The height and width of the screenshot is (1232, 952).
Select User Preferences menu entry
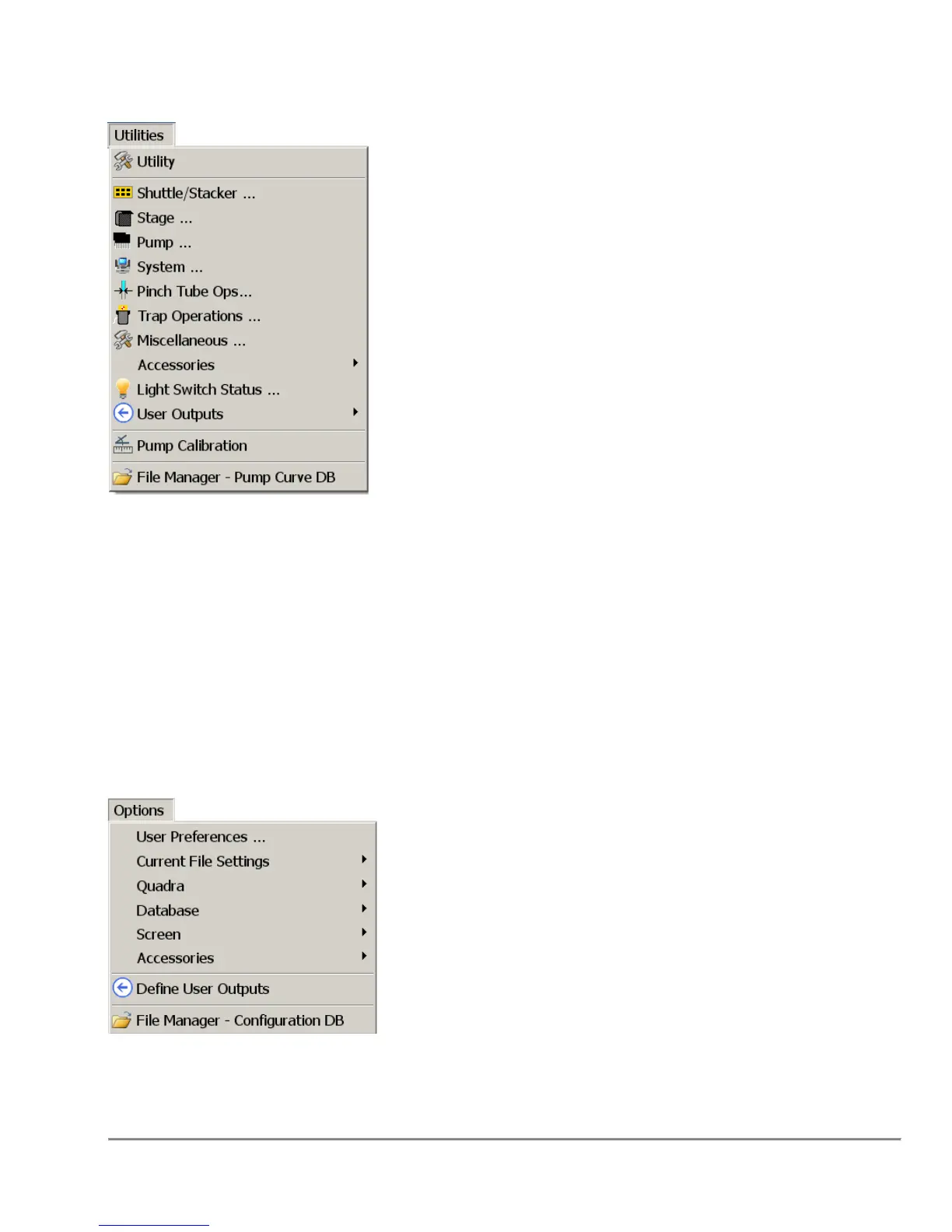coord(242,837)
